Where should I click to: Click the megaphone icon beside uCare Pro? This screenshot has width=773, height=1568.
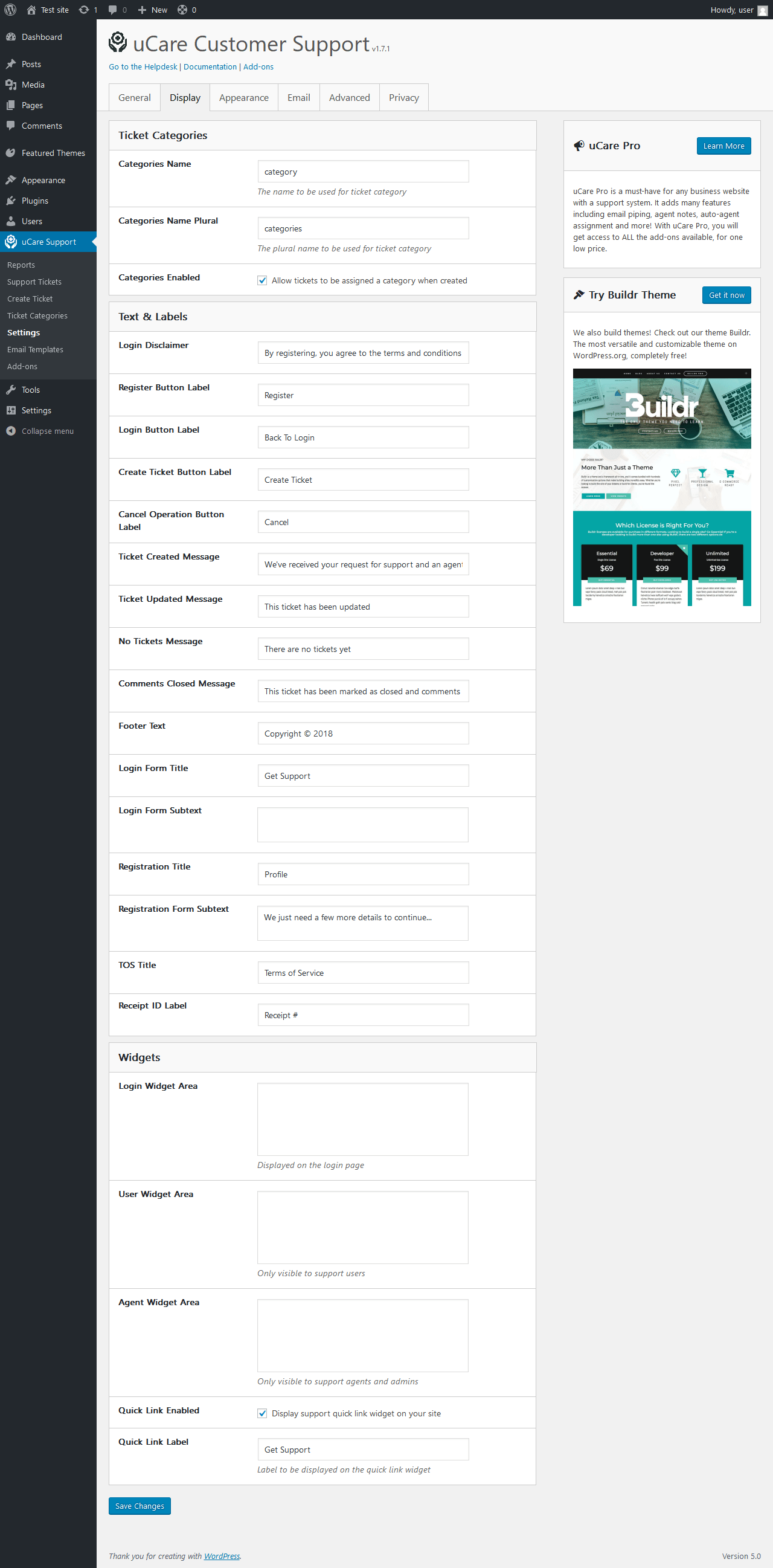pyautogui.click(x=579, y=146)
